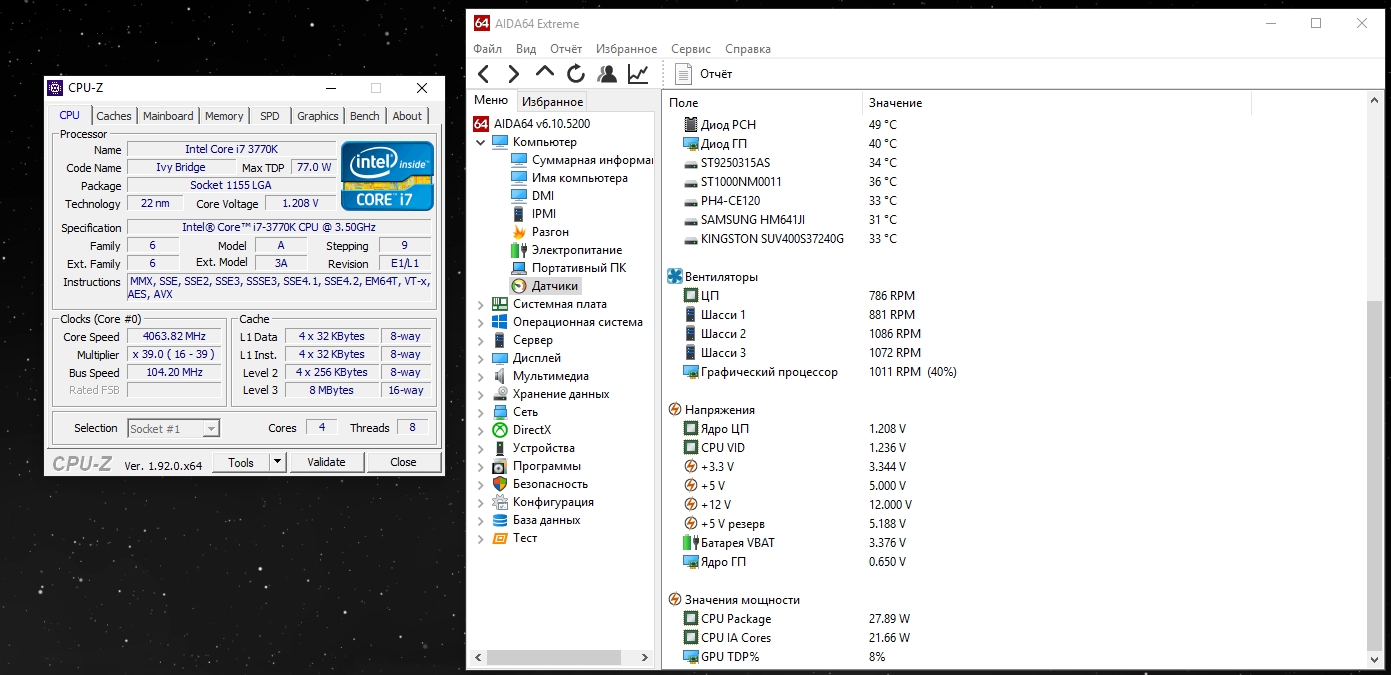This screenshot has height=675, width=1391.
Task: Click the DirectX Xbox icon in tree
Action: pos(500,430)
